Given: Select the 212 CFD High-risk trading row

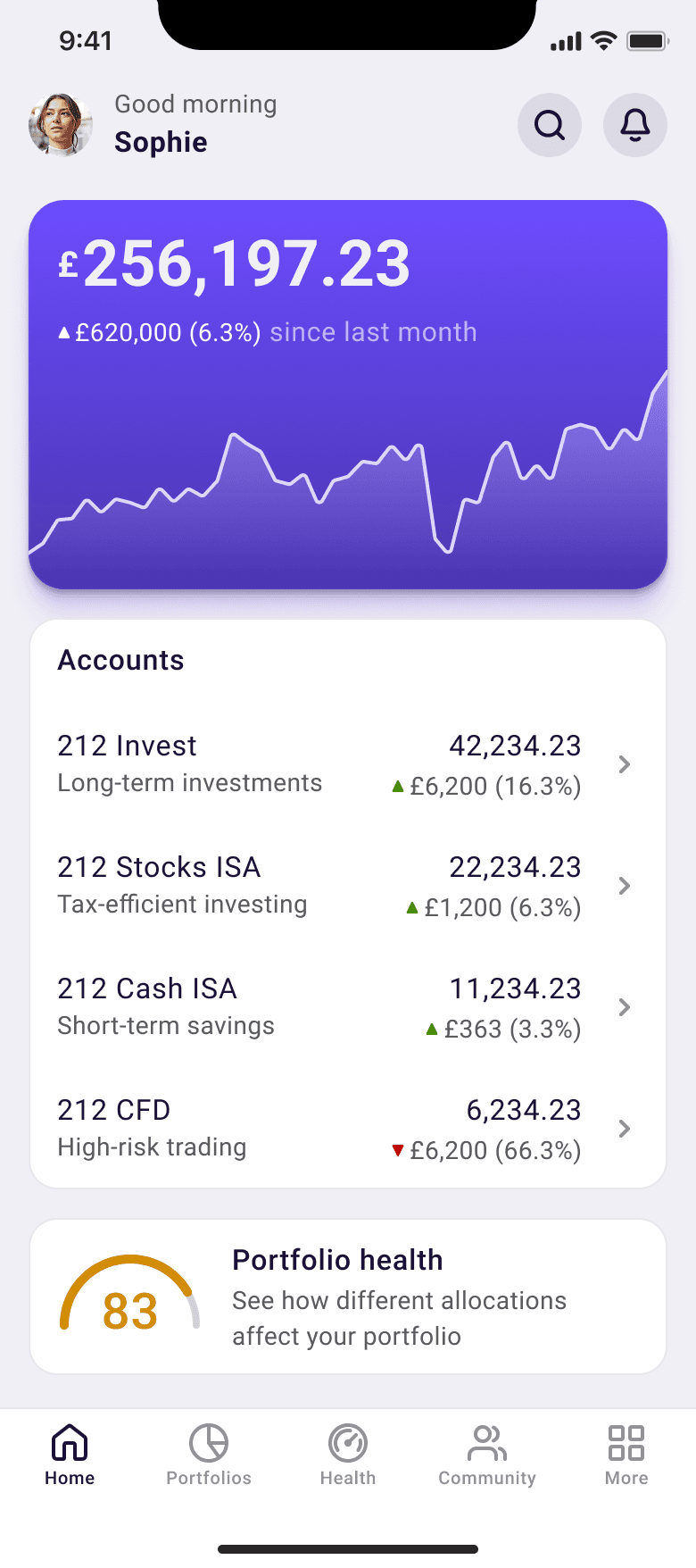Looking at the screenshot, I should click(x=348, y=1129).
